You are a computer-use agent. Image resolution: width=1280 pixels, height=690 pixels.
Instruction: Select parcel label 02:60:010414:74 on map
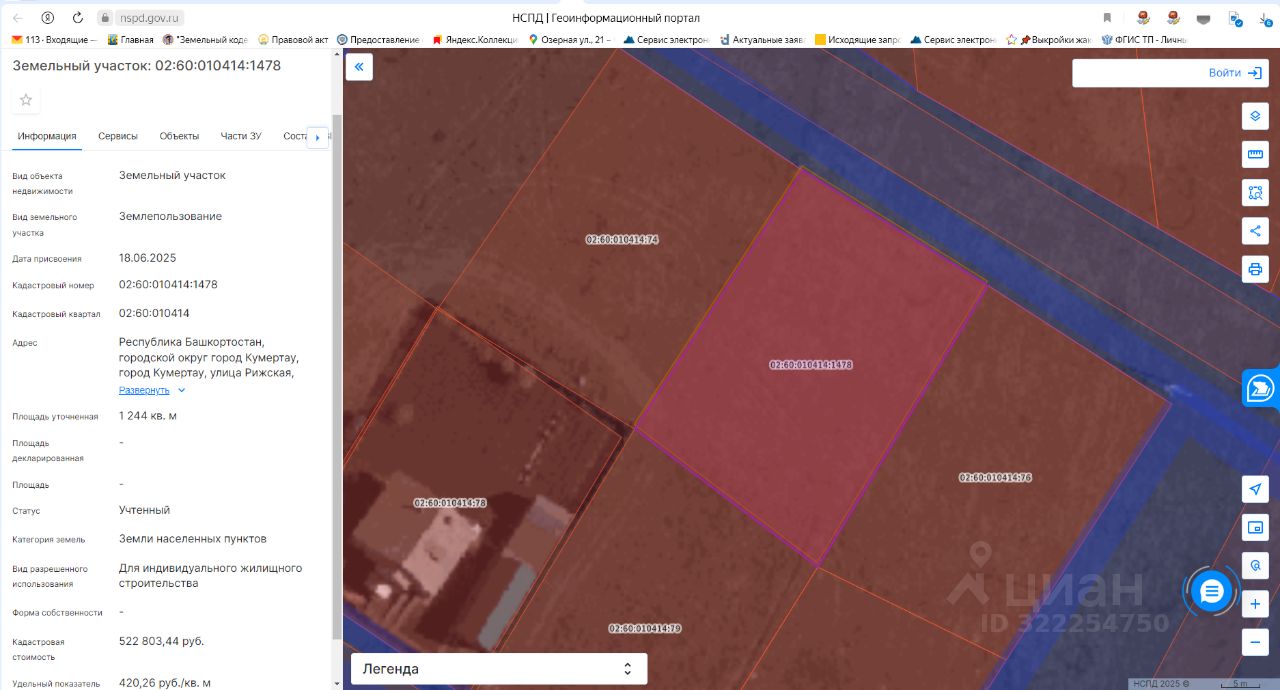621,240
